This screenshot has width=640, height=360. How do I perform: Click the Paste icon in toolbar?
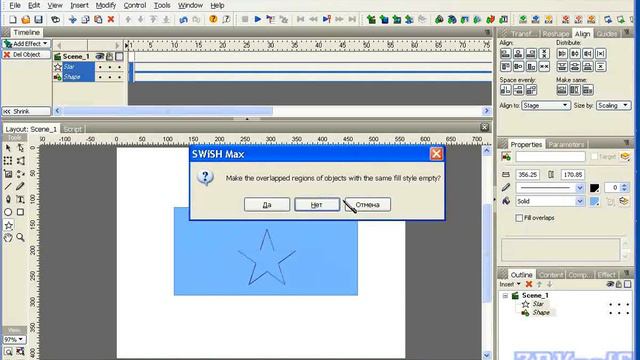click(98, 20)
